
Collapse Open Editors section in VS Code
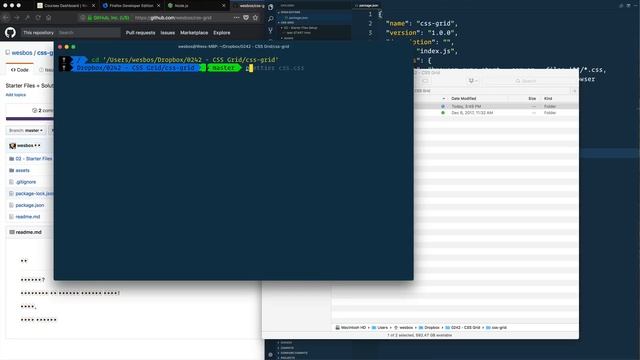coord(290,12)
